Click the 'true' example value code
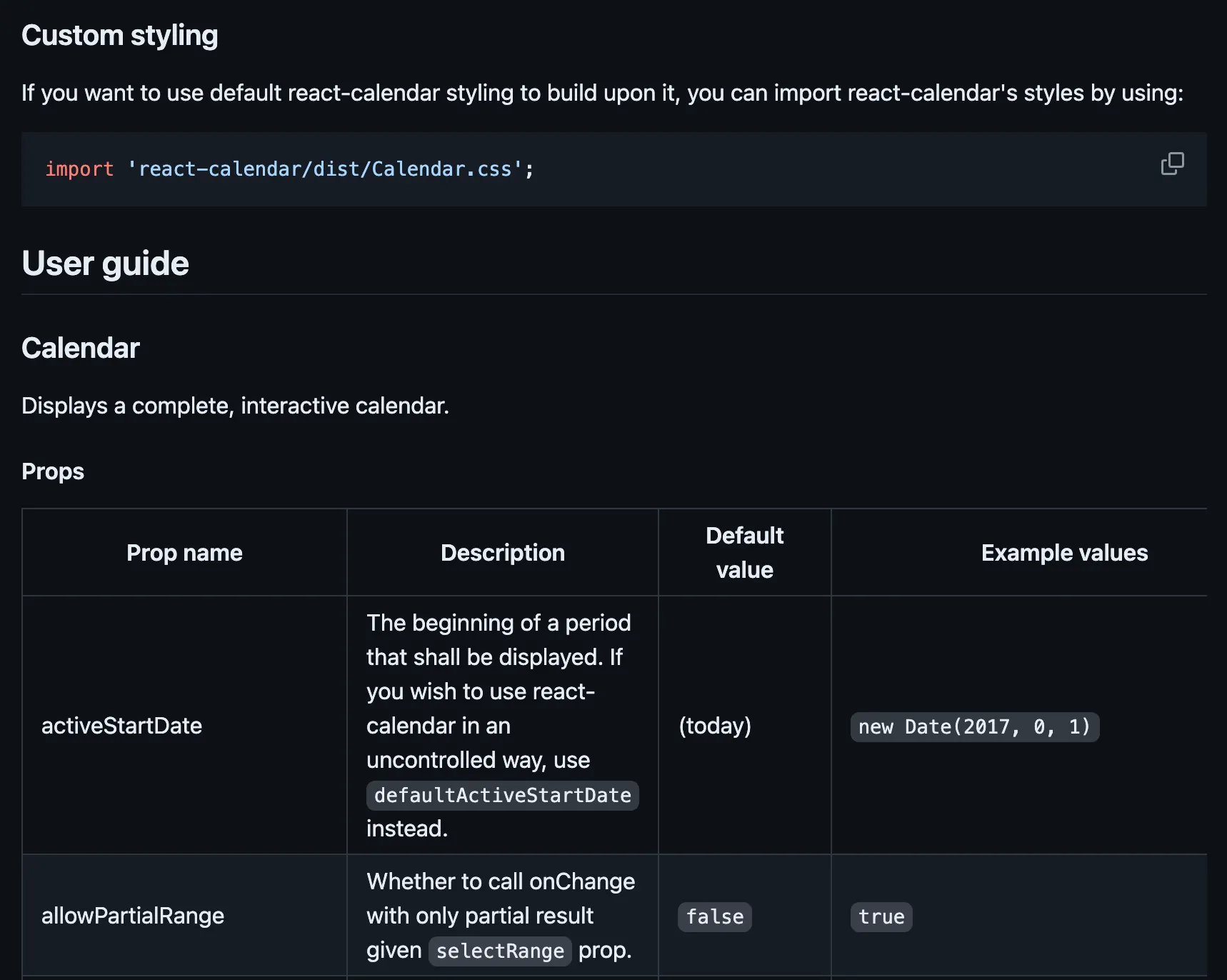 (881, 917)
